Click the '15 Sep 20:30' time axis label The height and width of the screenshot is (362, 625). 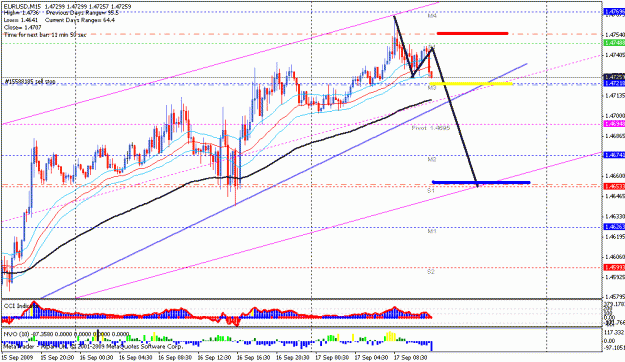(x=57, y=358)
